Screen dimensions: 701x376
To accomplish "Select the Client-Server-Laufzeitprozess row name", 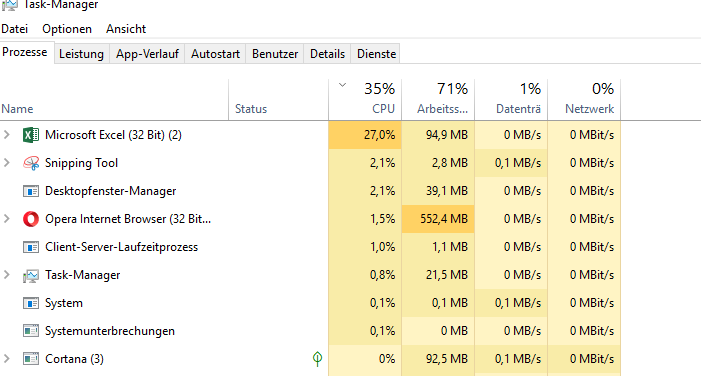I will tap(121, 247).
